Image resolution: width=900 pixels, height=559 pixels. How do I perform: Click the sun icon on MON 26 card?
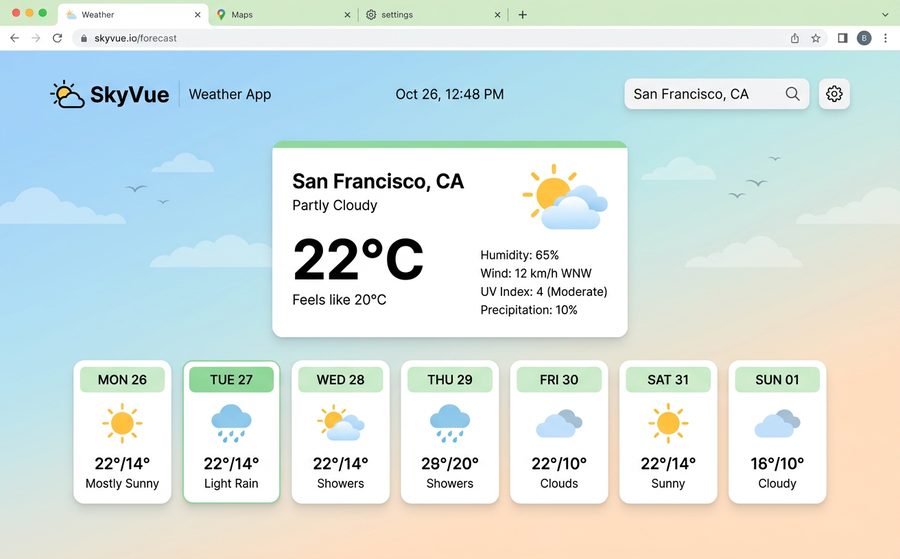pos(122,423)
